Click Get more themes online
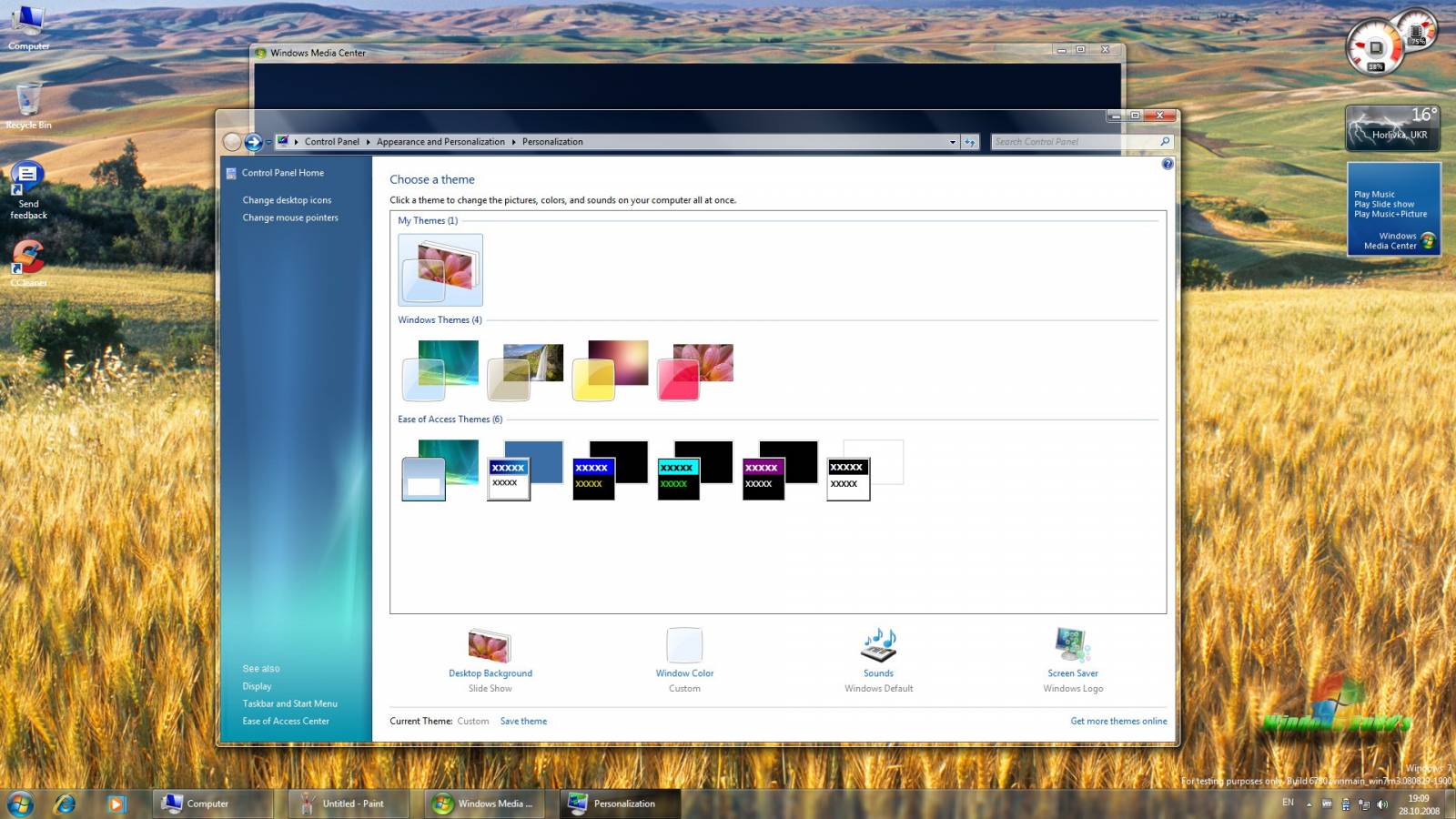Viewport: 1456px width, 819px height. [x=1118, y=721]
